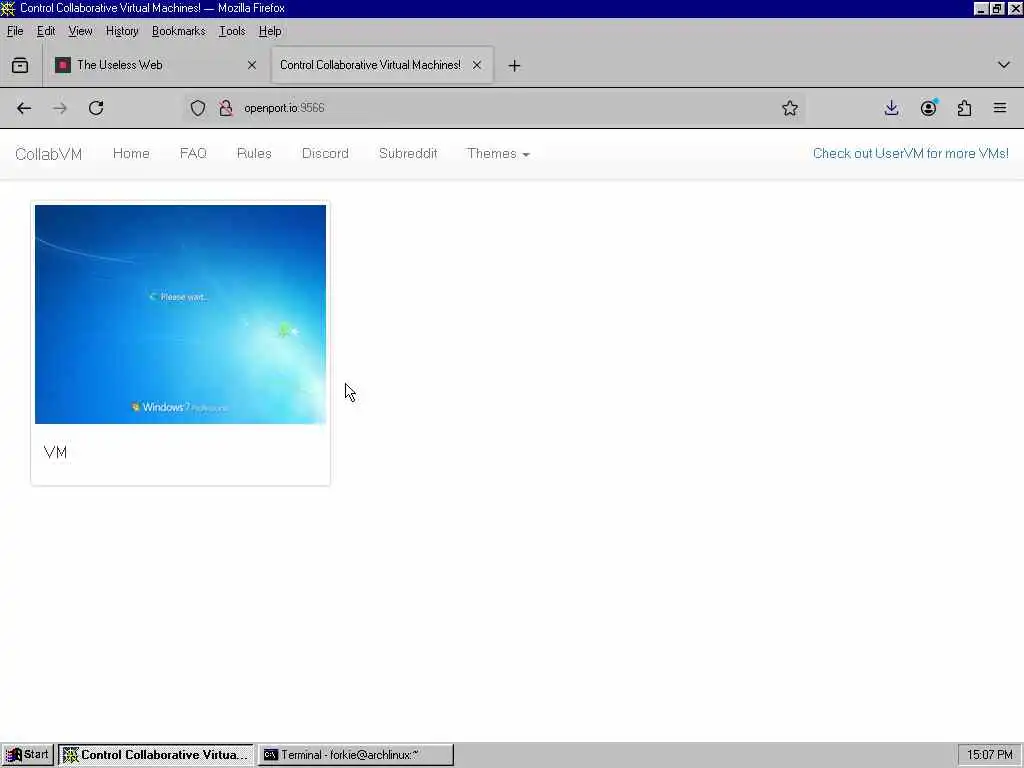Open the Bookmarks menu

click(178, 31)
